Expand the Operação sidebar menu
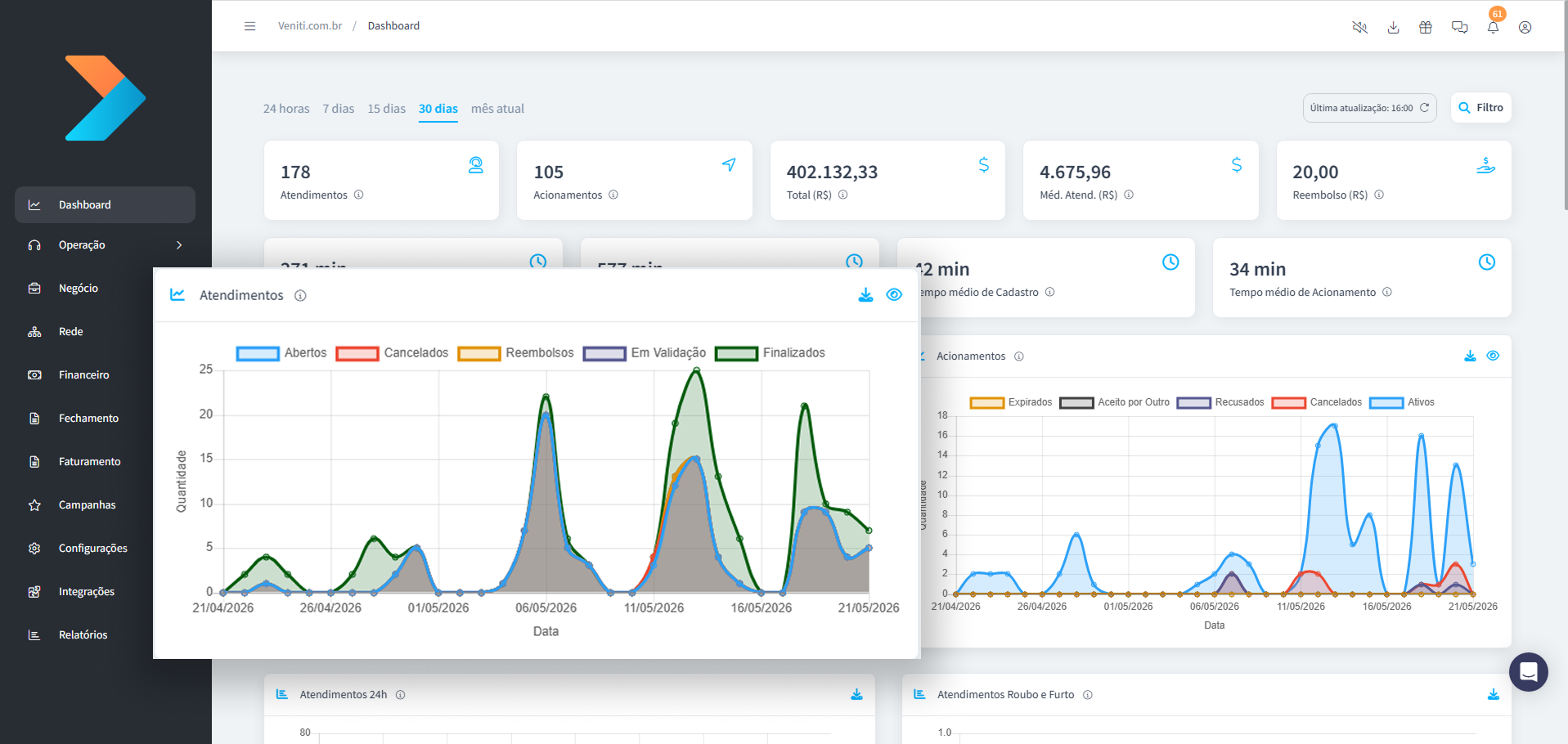Screen dimensions: 1568x744 [105, 244]
